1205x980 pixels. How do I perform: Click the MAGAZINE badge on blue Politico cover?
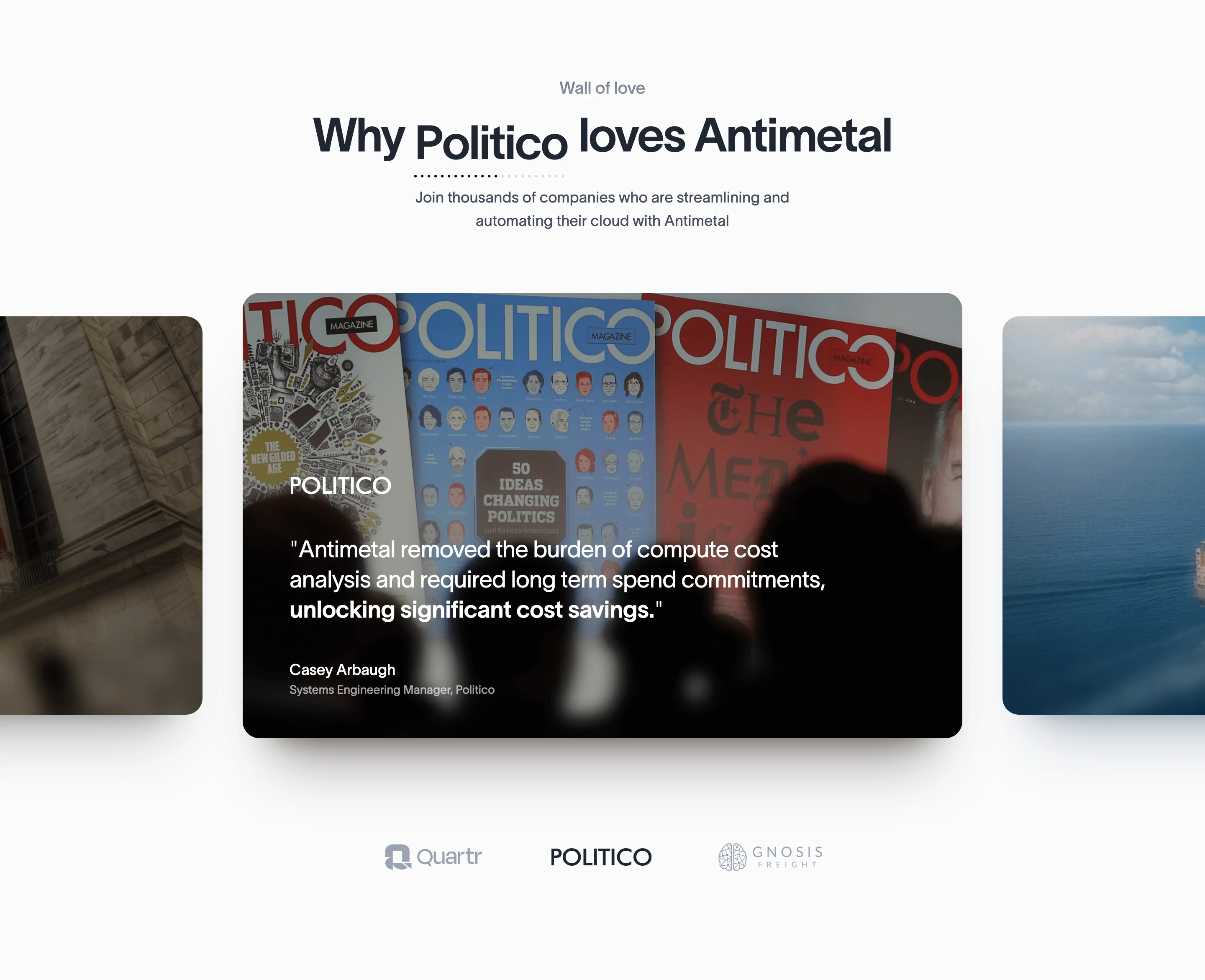tap(611, 336)
